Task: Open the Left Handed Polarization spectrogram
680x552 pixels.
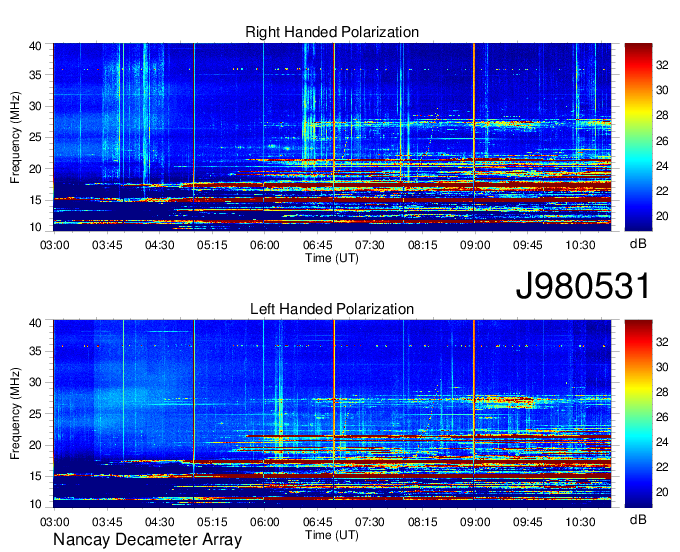Action: coord(332,414)
